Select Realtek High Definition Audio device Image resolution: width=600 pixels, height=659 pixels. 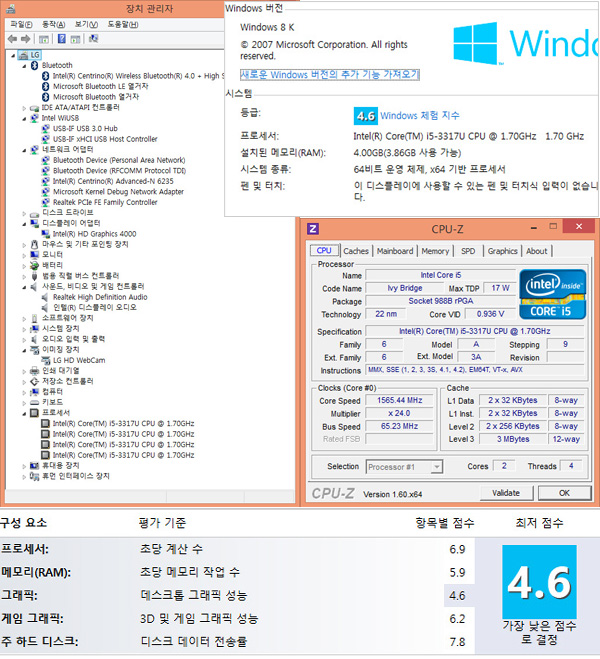pos(100,298)
